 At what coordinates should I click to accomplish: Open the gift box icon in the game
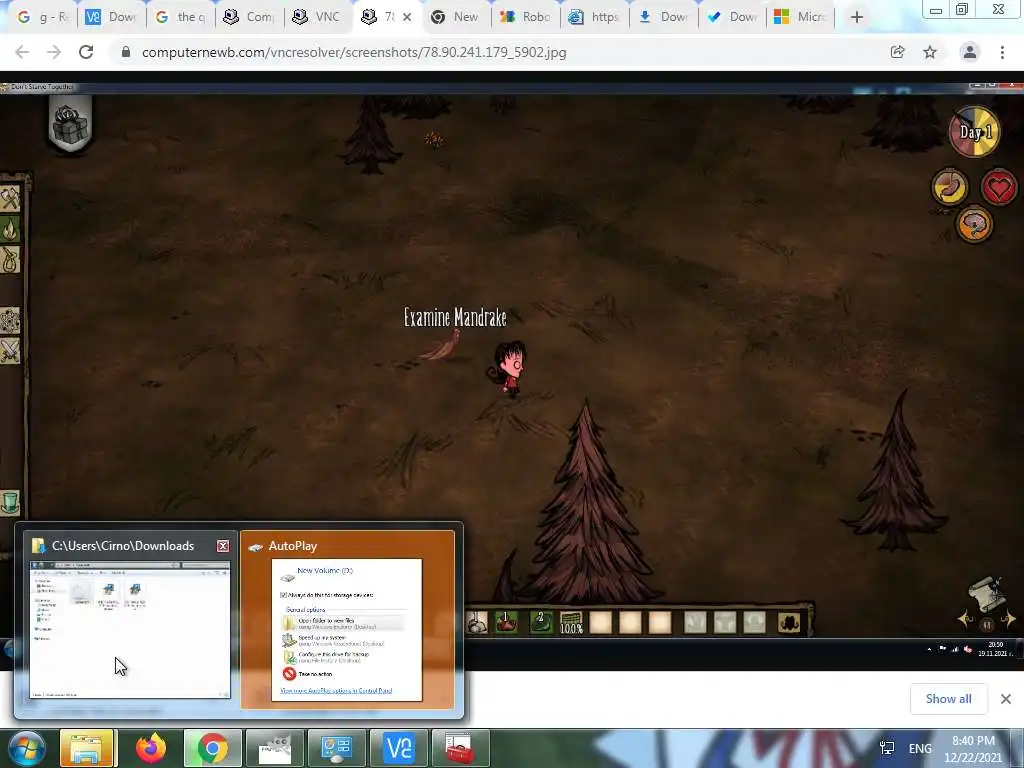pos(70,125)
